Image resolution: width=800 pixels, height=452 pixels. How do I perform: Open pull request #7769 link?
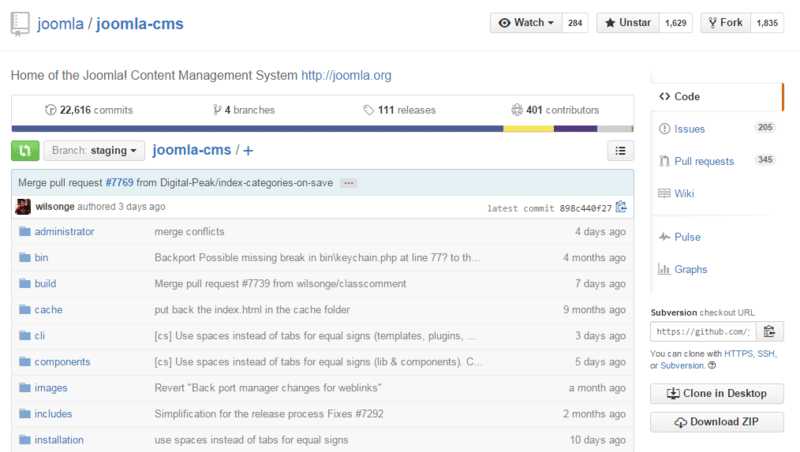(x=119, y=183)
